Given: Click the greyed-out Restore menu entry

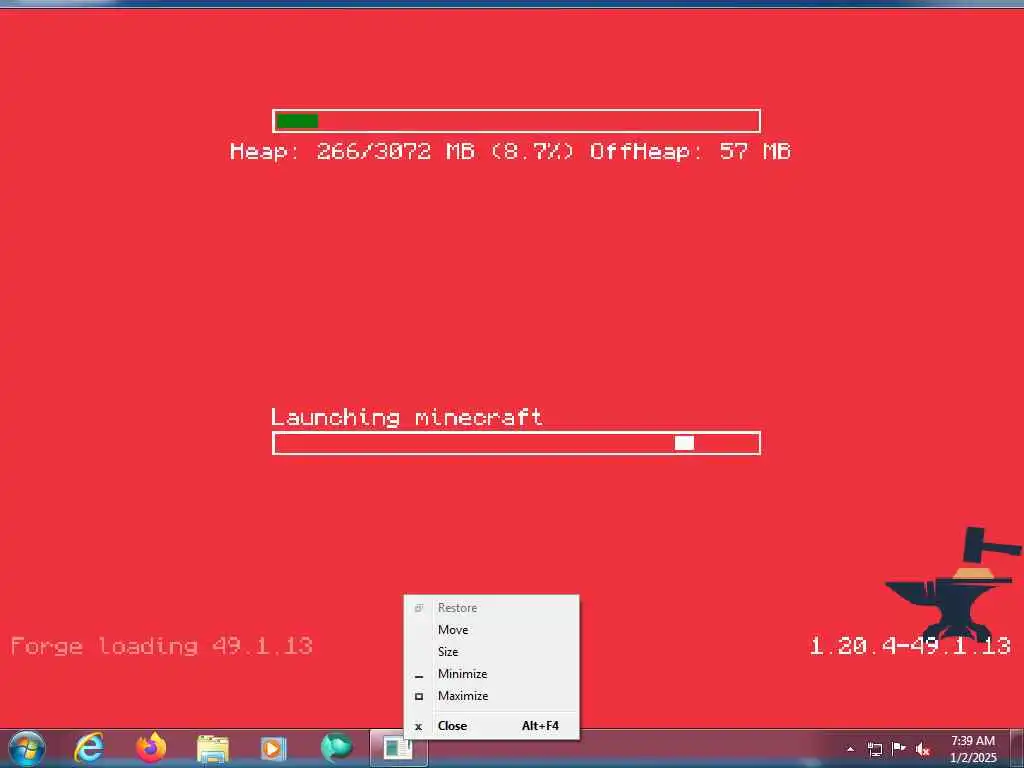Looking at the screenshot, I should (491, 607).
